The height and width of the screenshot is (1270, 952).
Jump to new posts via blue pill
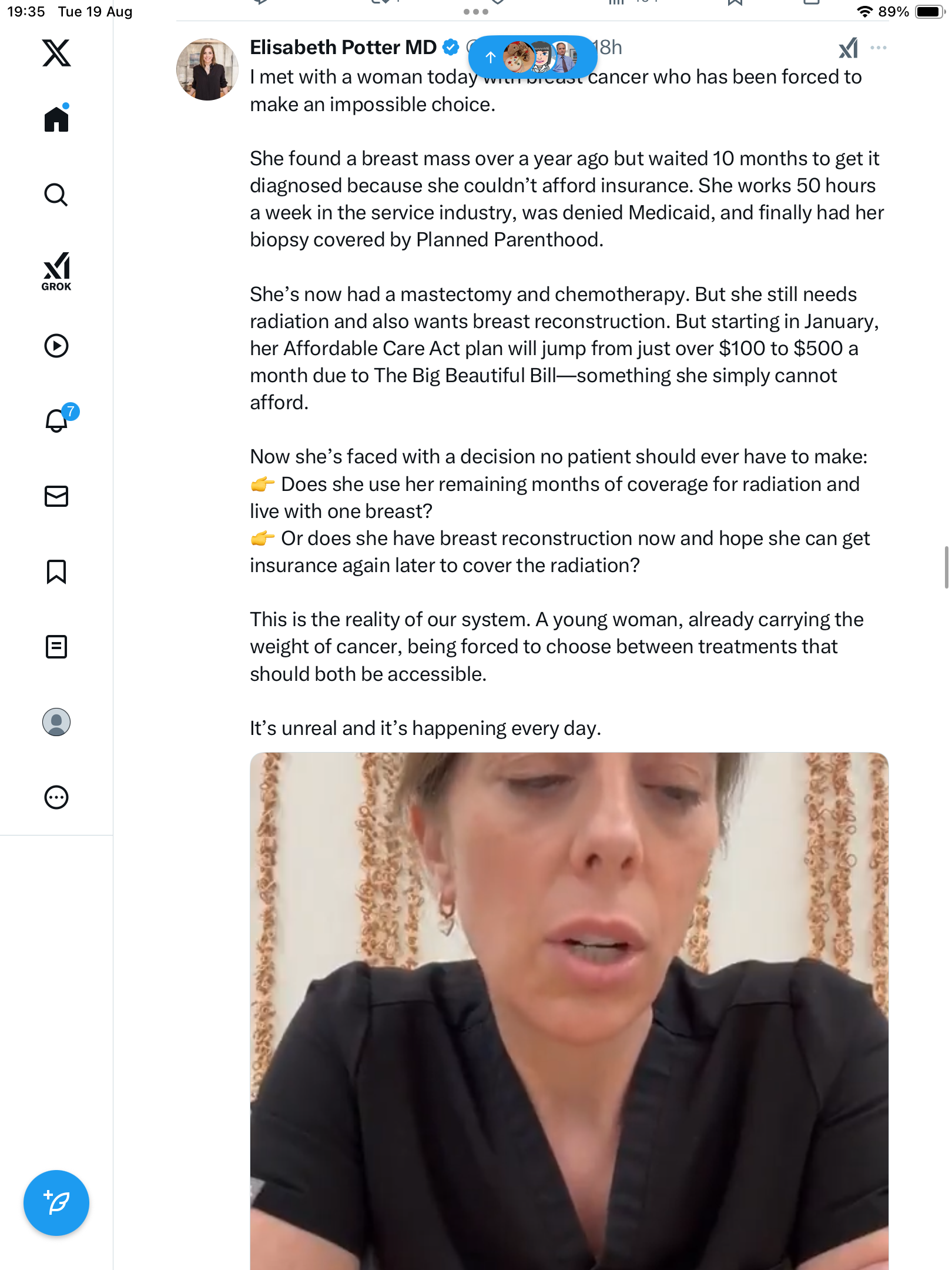click(532, 57)
